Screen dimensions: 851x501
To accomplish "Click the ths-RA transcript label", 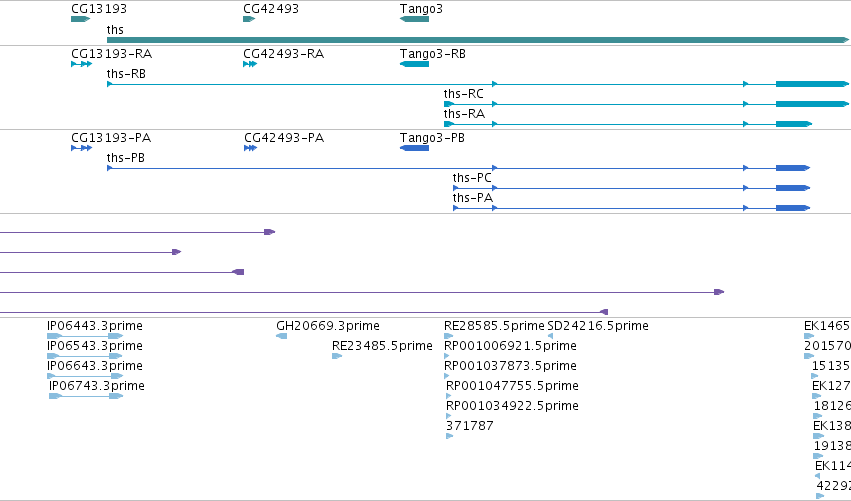I will click(464, 114).
